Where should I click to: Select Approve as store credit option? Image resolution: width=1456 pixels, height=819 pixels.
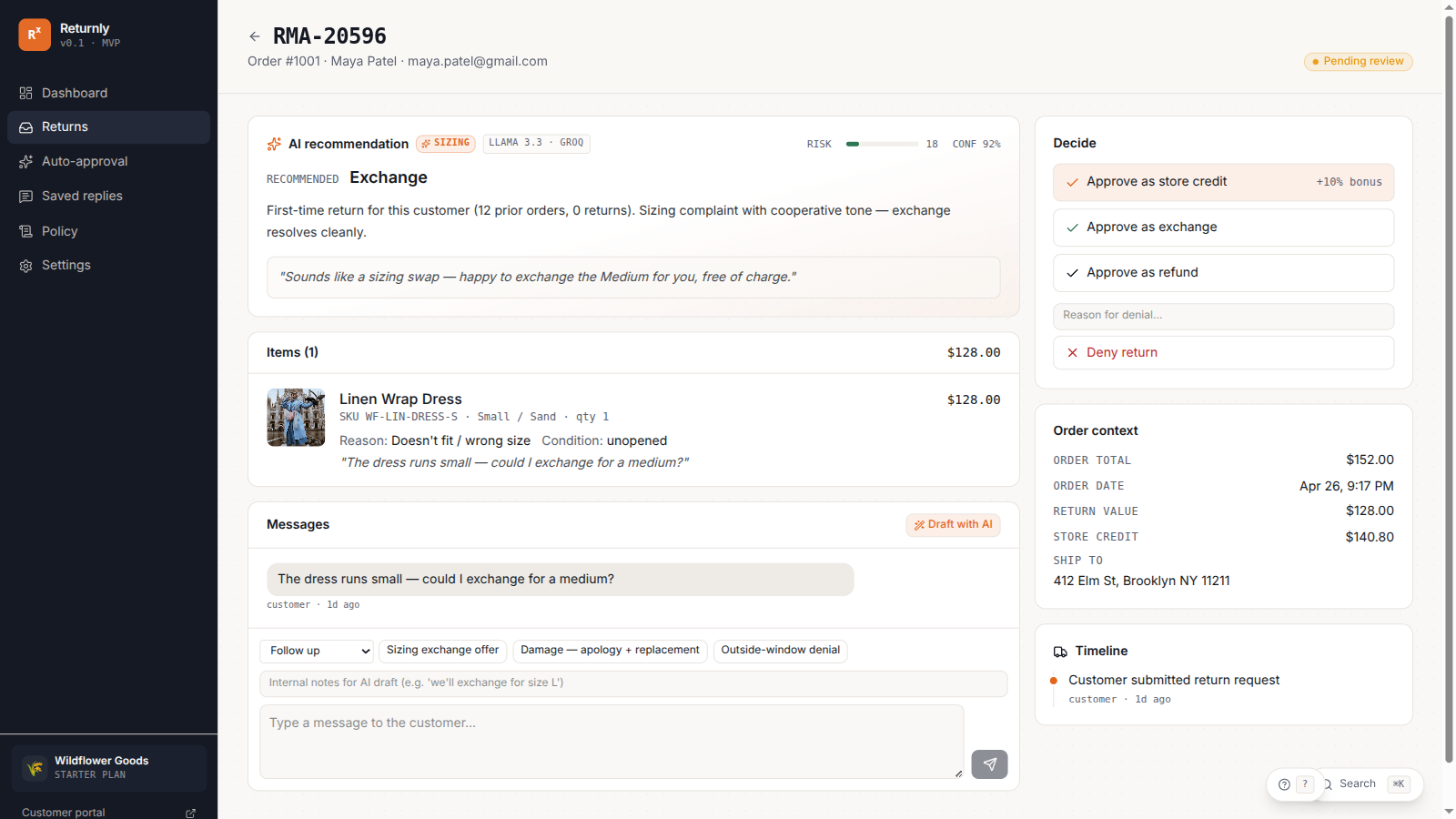coord(1223,182)
